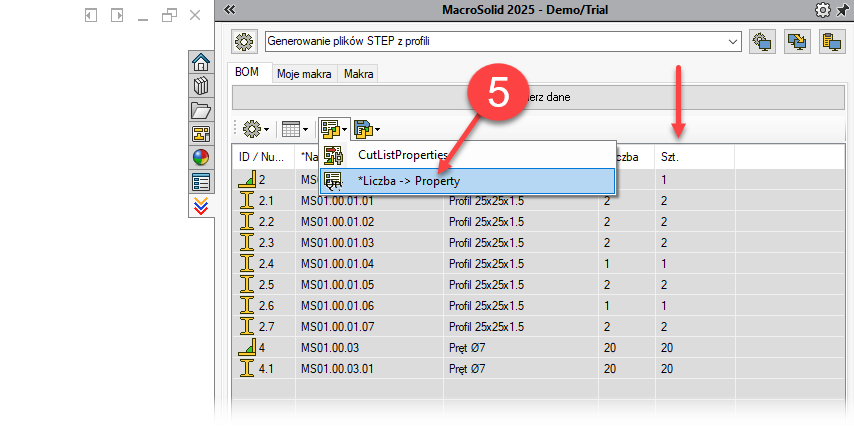Open the Makra tab

click(358, 74)
